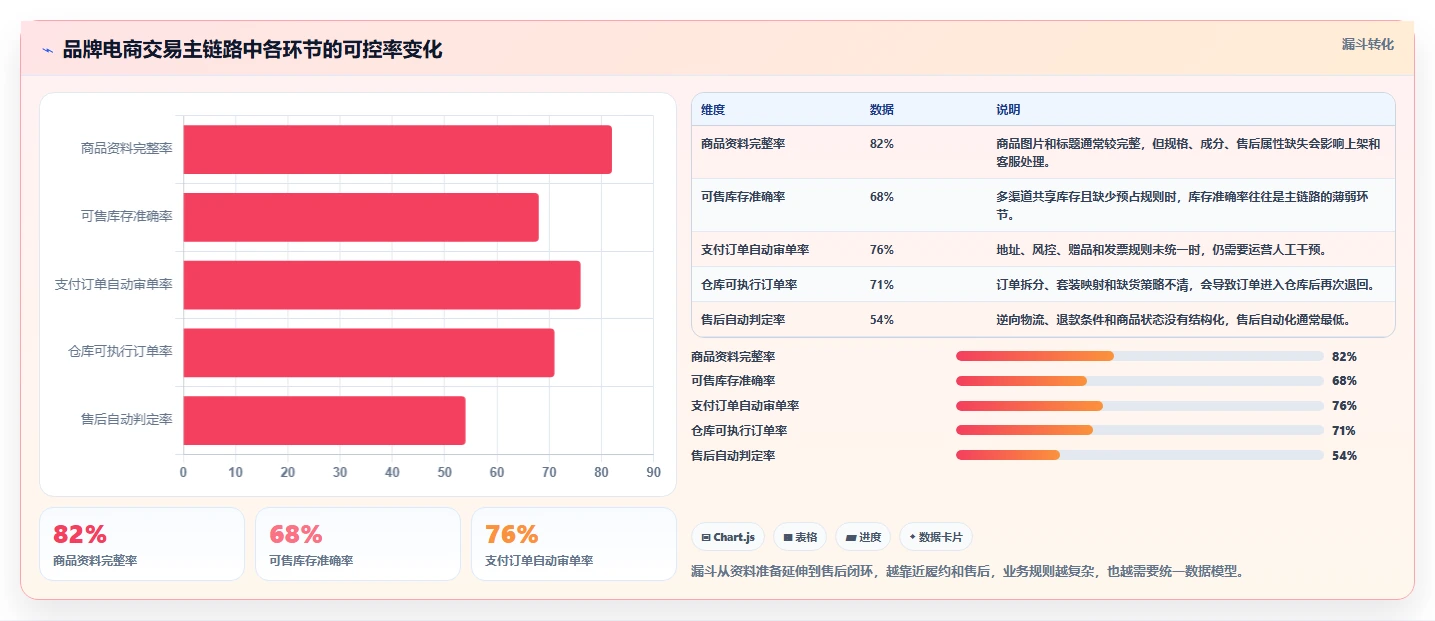This screenshot has height=621, width=1435.
Task: Click the 71% value after its progress bar
Action: pos(1344,431)
